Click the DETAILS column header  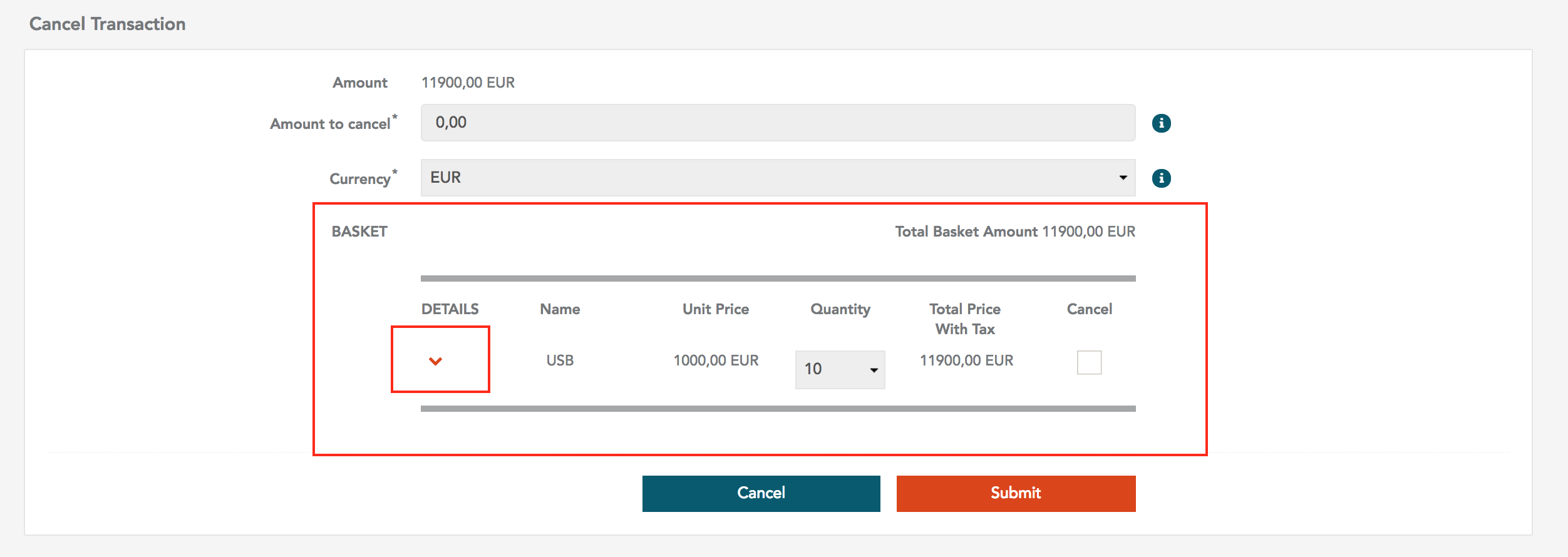click(x=450, y=309)
